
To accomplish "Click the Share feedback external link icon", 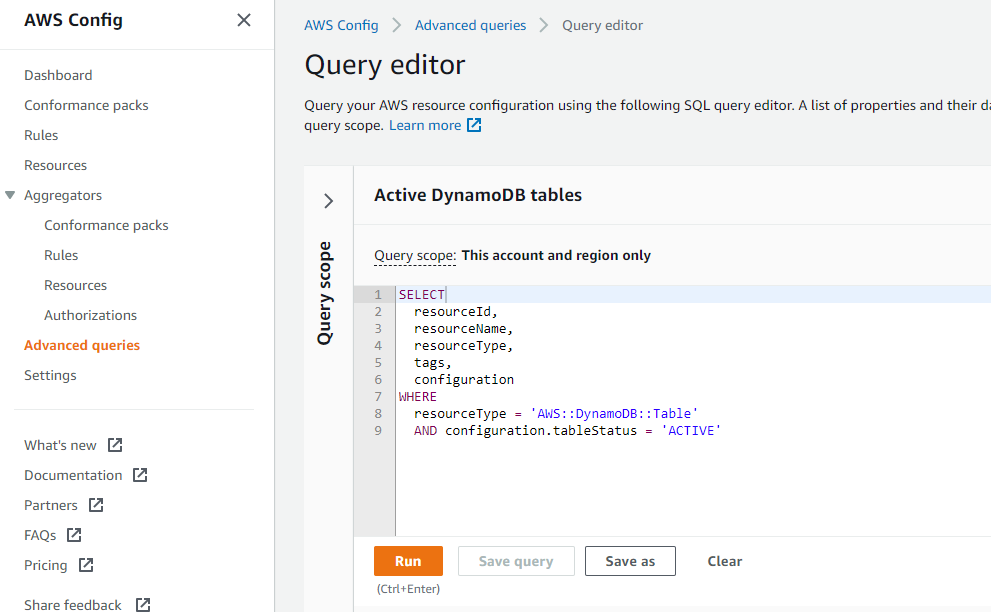I will (x=143, y=603).
